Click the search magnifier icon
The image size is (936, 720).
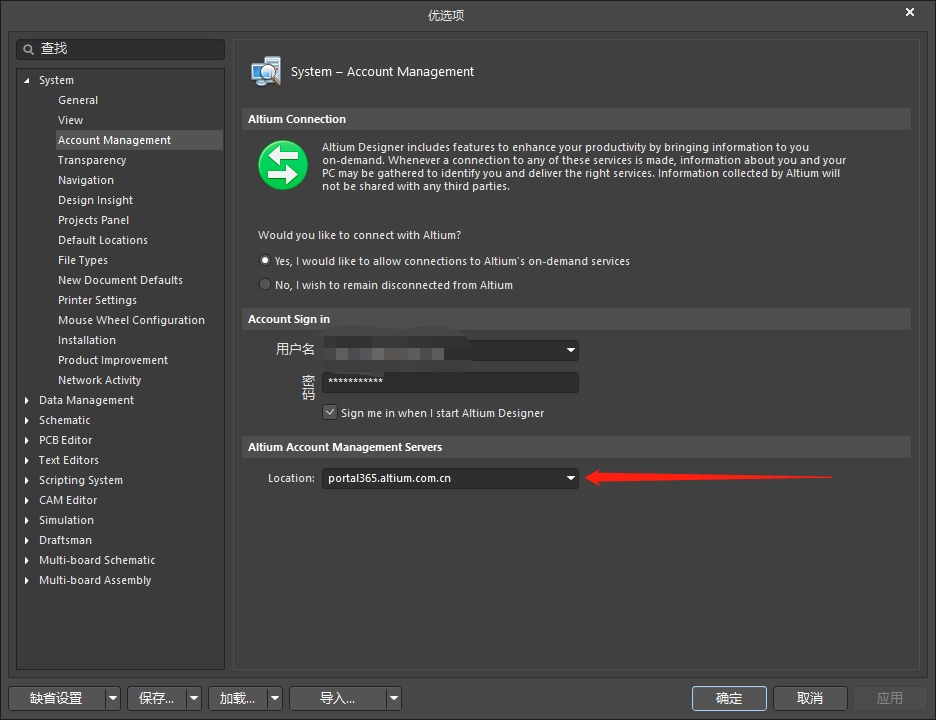coord(28,50)
